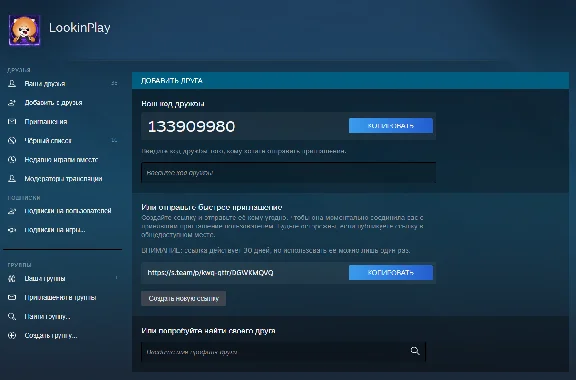The image size is (576, 380).
Task: Click the Найти группу magnifier icon
Action: 12,316
